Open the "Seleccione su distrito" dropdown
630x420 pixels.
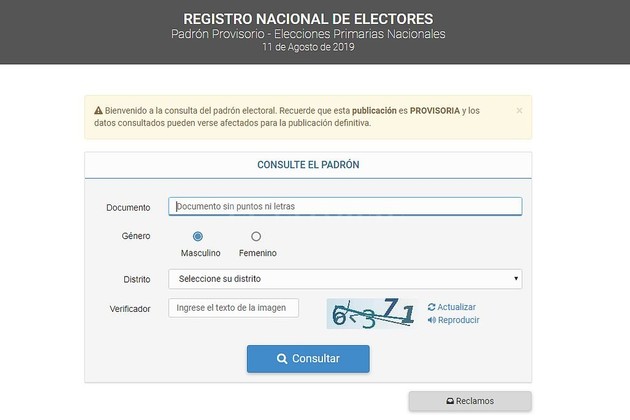(344, 278)
